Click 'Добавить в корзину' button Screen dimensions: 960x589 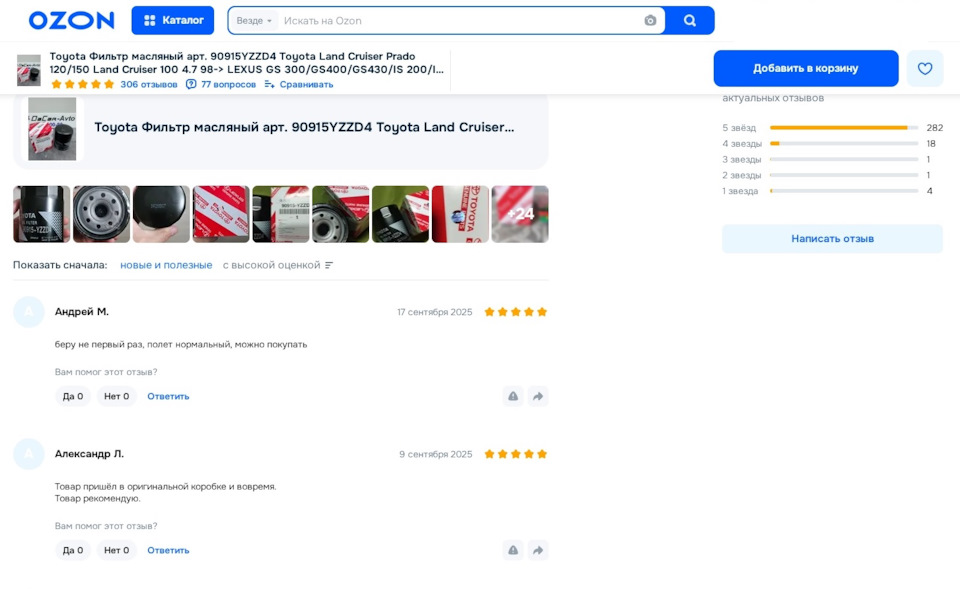click(806, 69)
